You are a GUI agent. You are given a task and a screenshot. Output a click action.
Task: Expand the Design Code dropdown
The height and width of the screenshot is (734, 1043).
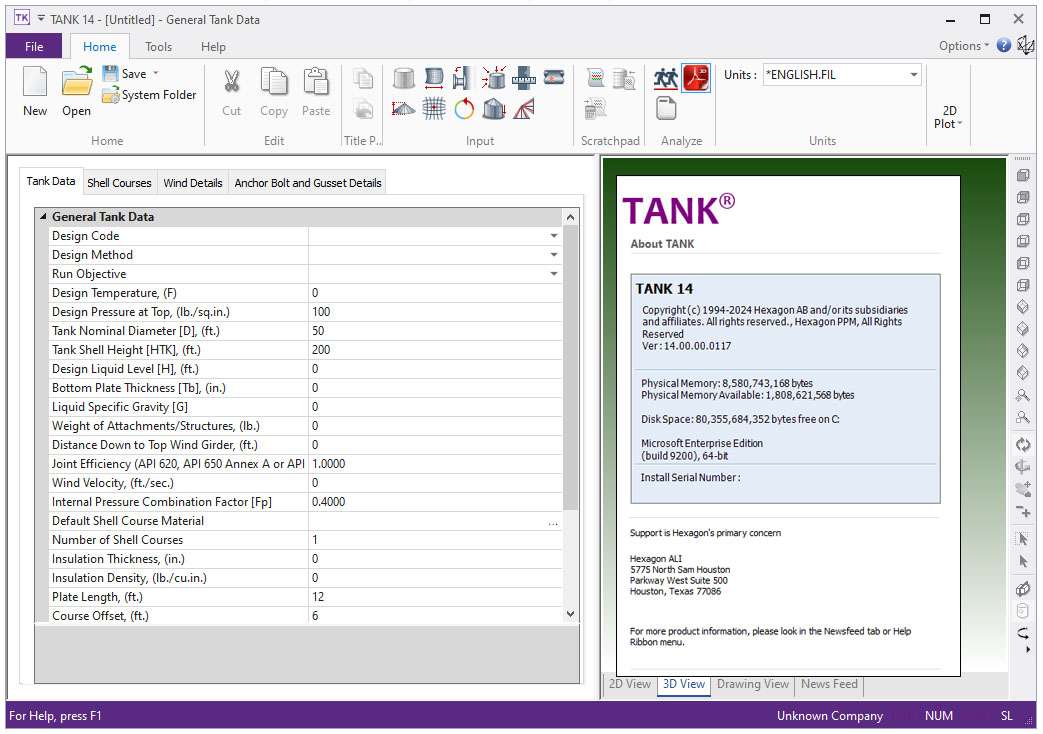coord(553,236)
